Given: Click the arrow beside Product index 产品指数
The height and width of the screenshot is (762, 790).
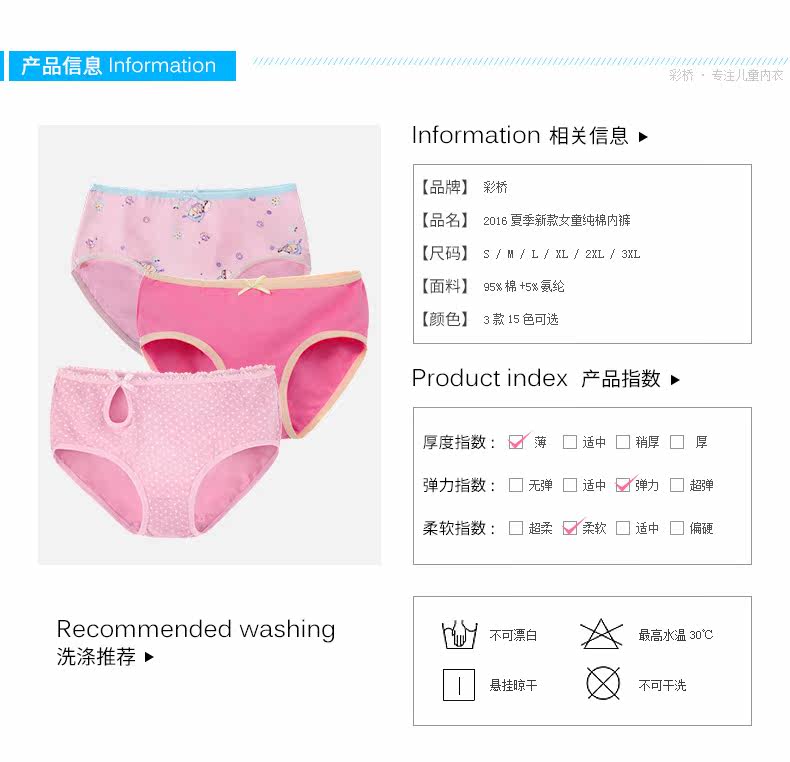Looking at the screenshot, I should coord(675,380).
